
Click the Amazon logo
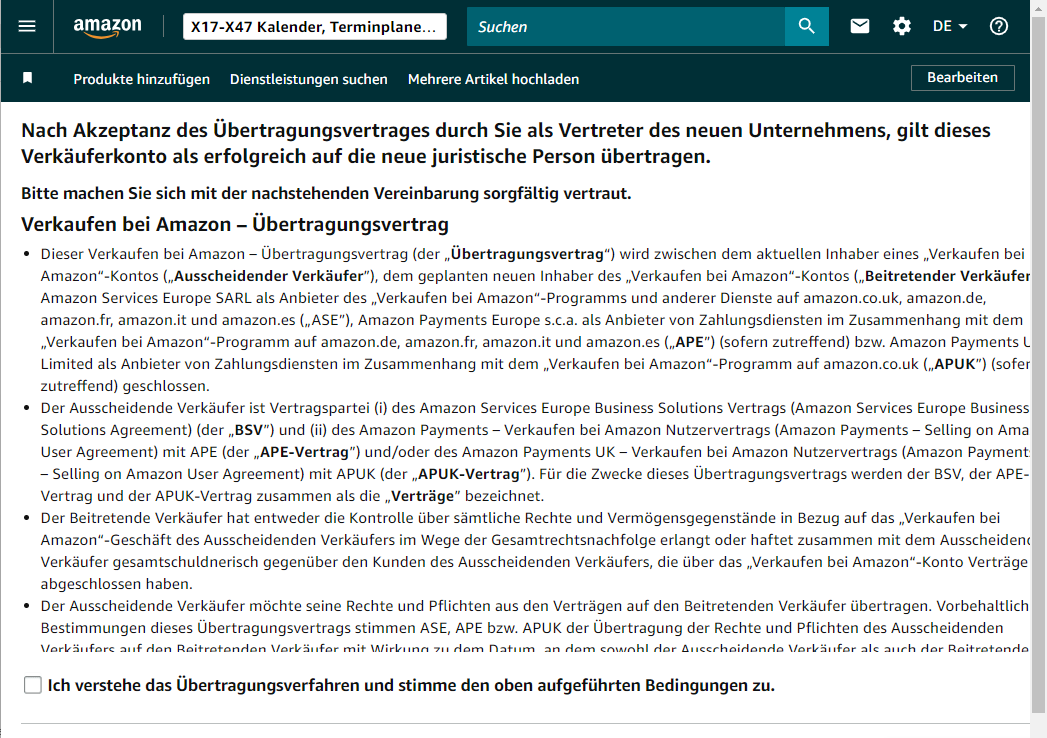[x=107, y=27]
